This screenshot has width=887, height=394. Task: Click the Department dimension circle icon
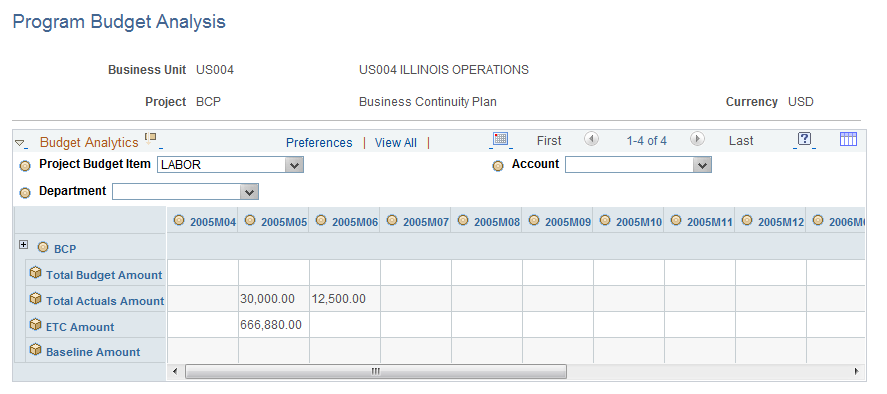click(x=25, y=193)
